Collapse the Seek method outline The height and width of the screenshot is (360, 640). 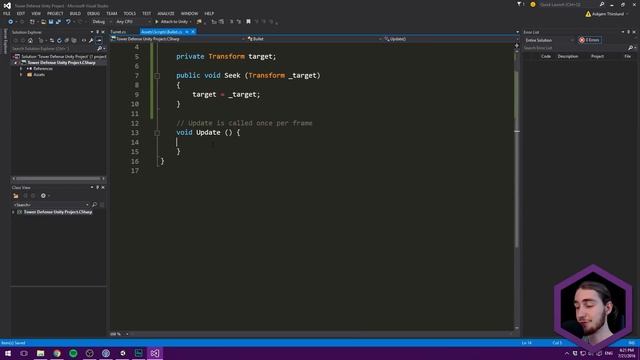[x=157, y=76]
